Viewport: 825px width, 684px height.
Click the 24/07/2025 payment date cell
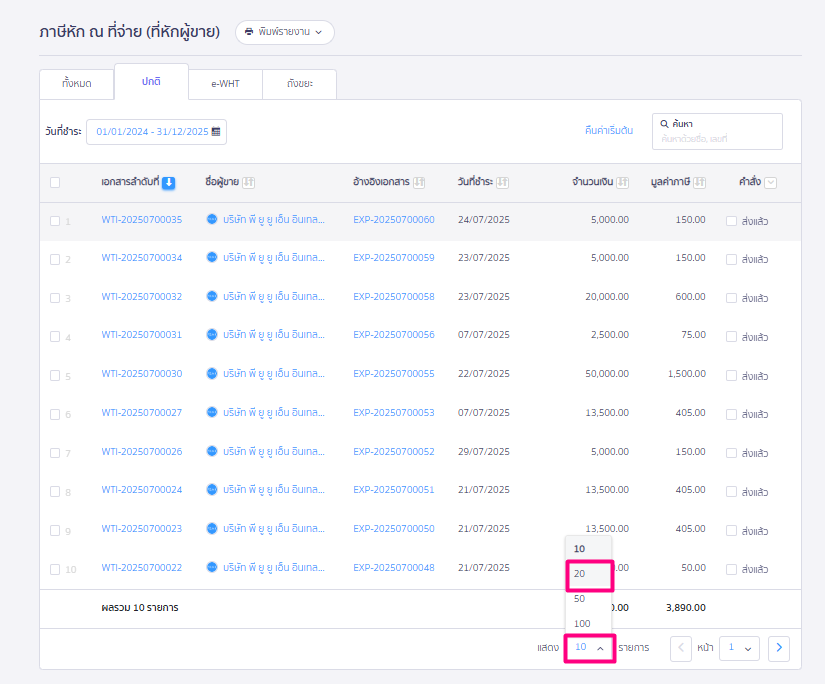[484, 219]
